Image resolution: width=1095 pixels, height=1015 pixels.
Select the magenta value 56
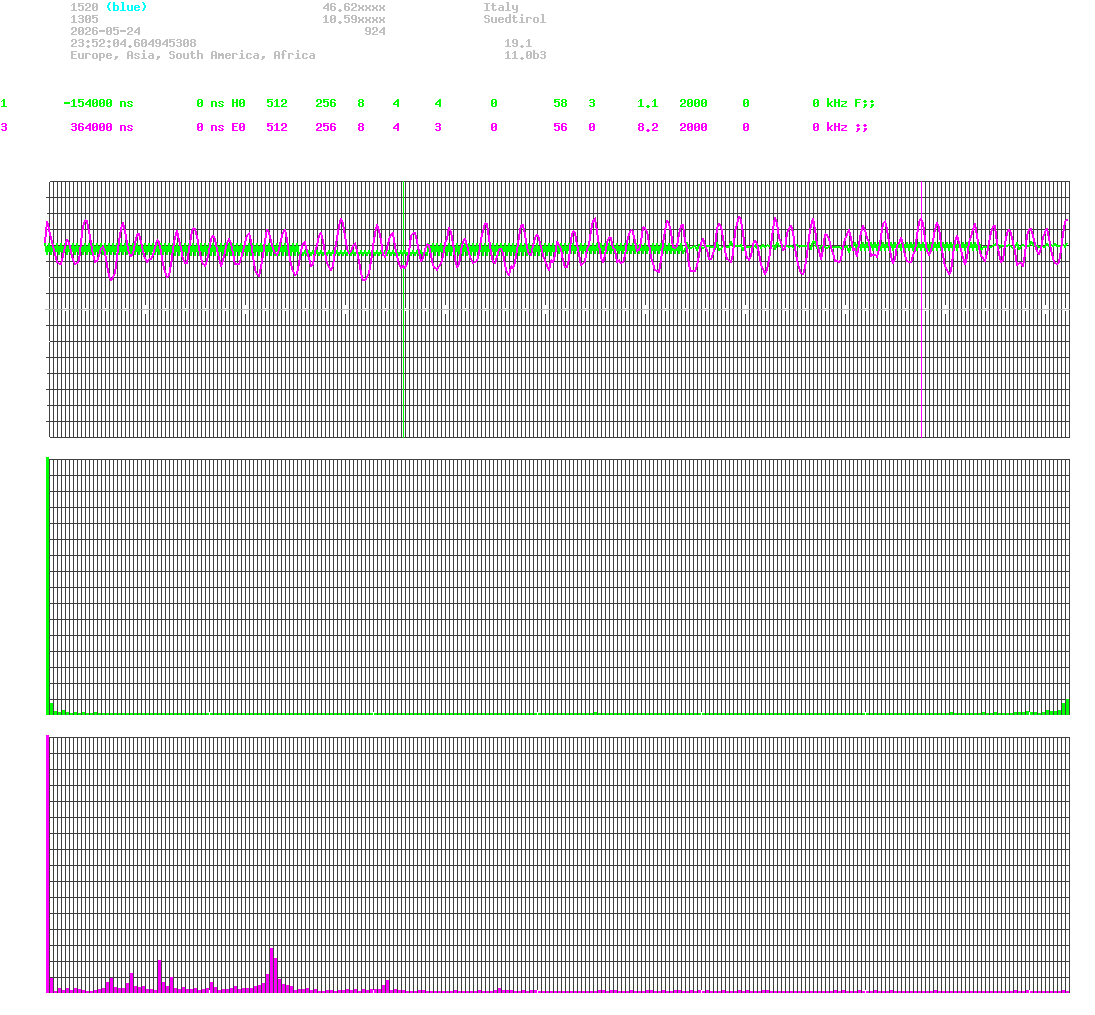560,127
